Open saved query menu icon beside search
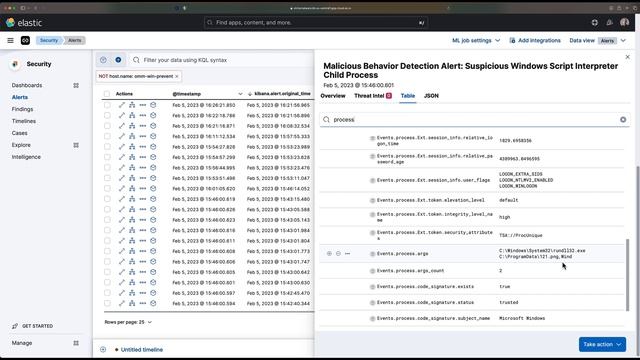 point(103,60)
